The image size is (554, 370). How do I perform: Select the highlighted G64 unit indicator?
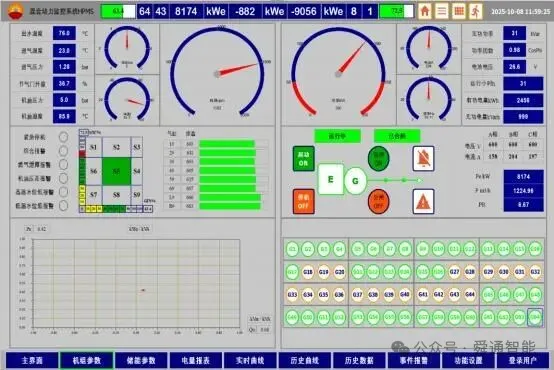click(535, 317)
